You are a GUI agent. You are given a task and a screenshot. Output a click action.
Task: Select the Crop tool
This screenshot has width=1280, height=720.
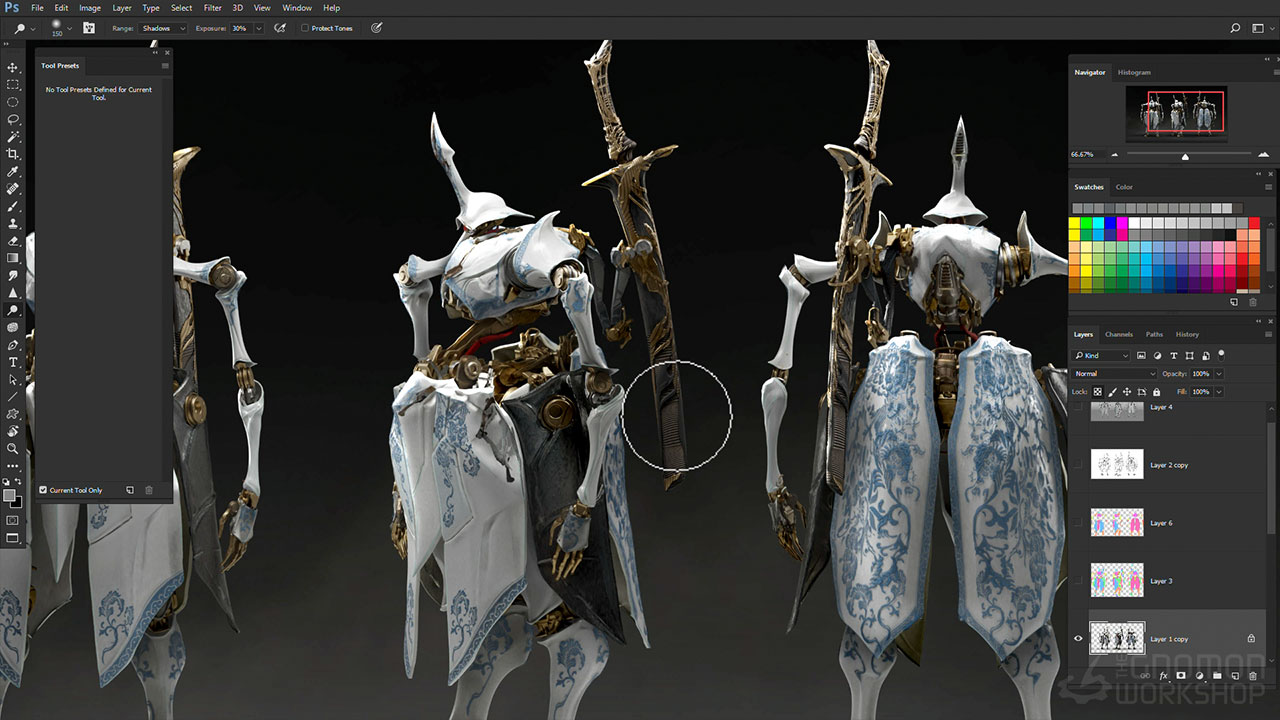13,154
